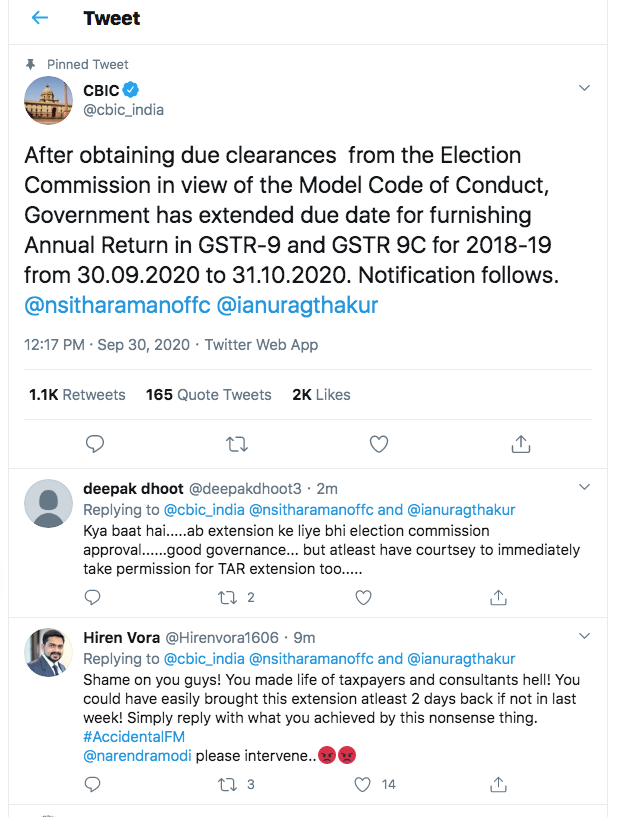The image size is (634, 817).
Task: View the 1.1K Retweets list
Action: click(x=77, y=395)
